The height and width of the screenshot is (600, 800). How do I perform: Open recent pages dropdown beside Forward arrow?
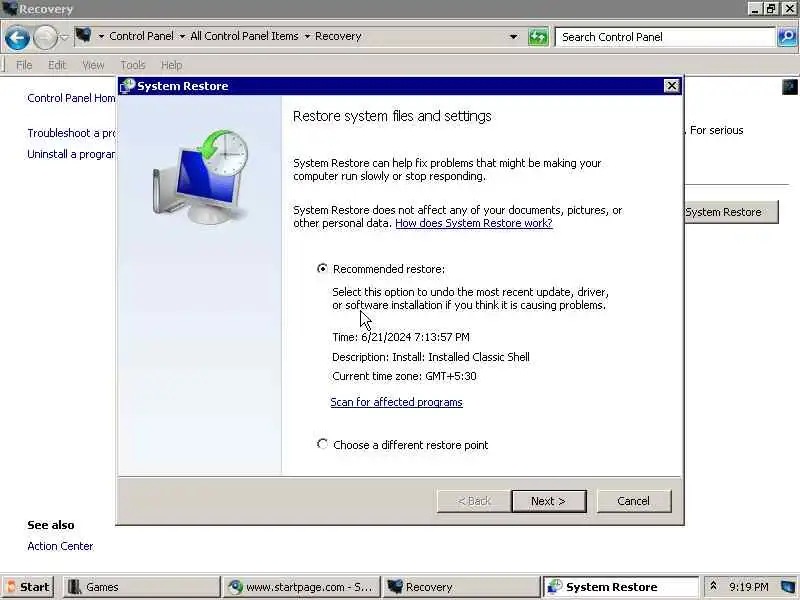[64, 37]
